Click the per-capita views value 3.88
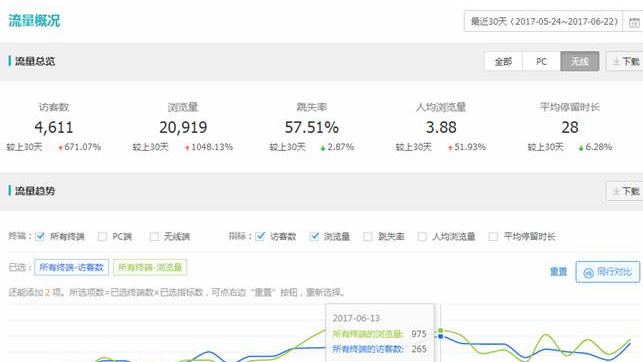This screenshot has width=643, height=362. pos(441,127)
